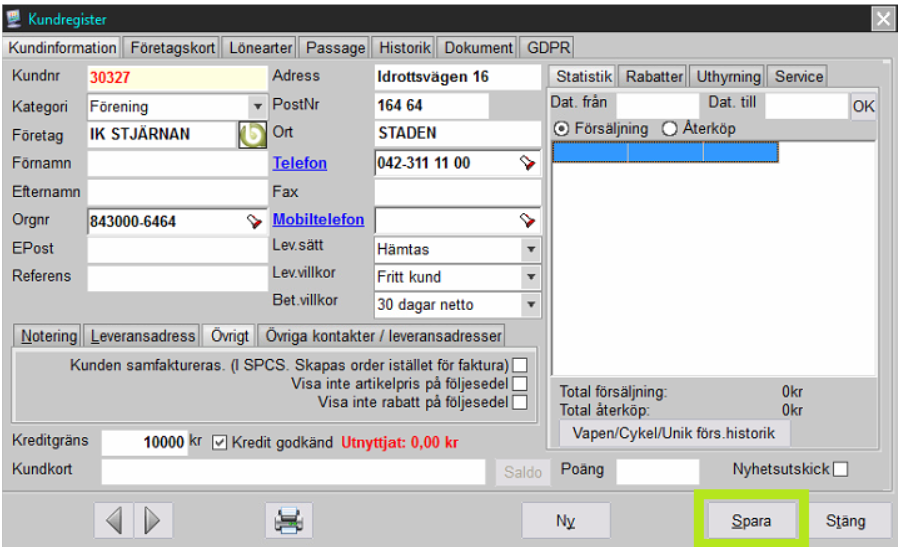
Task: Click the pin icon in Telefon field
Action: click(x=527, y=163)
